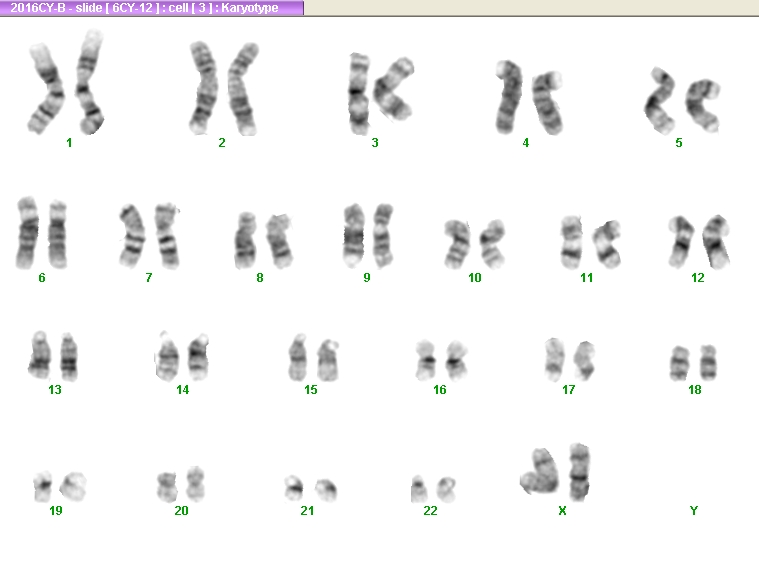Select the right chromosome 18 image
Image resolution: width=759 pixels, height=576 pixels.
(708, 363)
